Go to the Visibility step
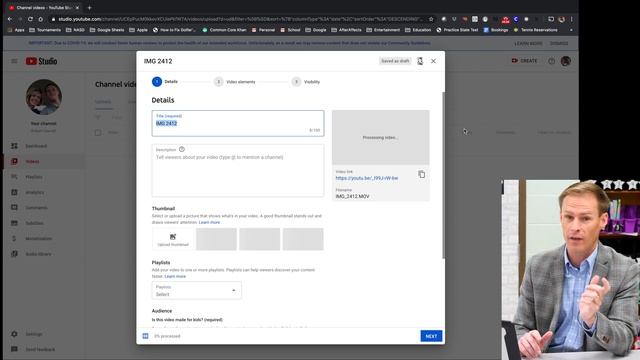 point(306,82)
